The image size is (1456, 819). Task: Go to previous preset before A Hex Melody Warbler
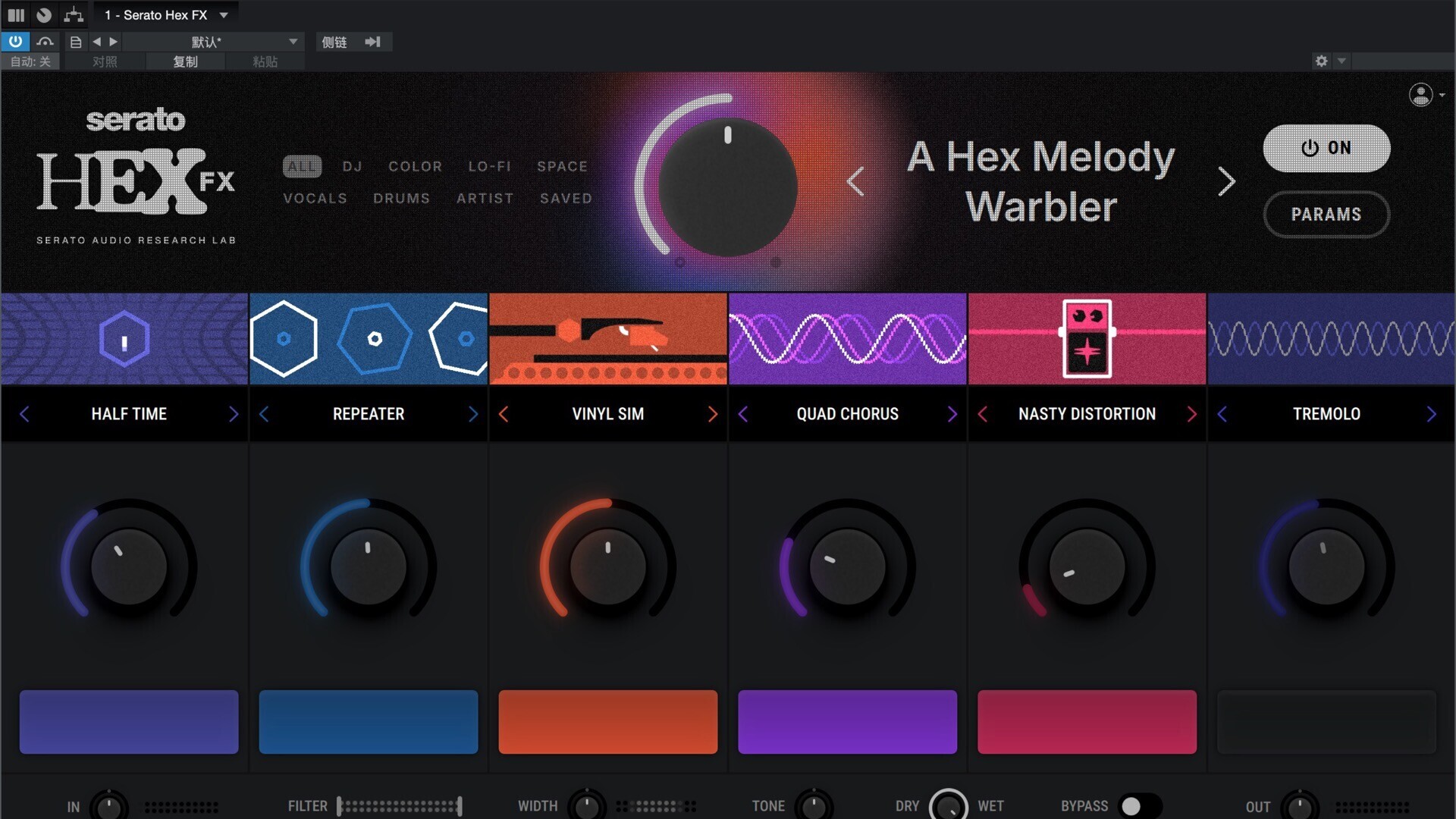coord(855,181)
